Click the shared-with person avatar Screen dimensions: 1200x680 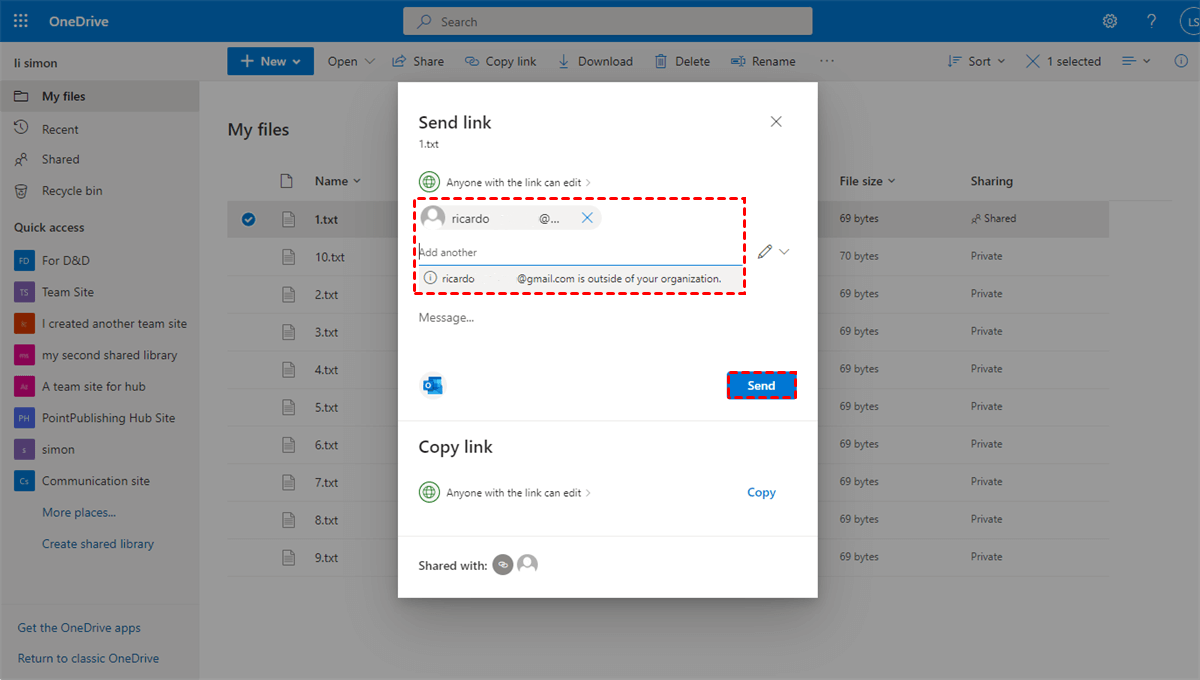tap(528, 565)
